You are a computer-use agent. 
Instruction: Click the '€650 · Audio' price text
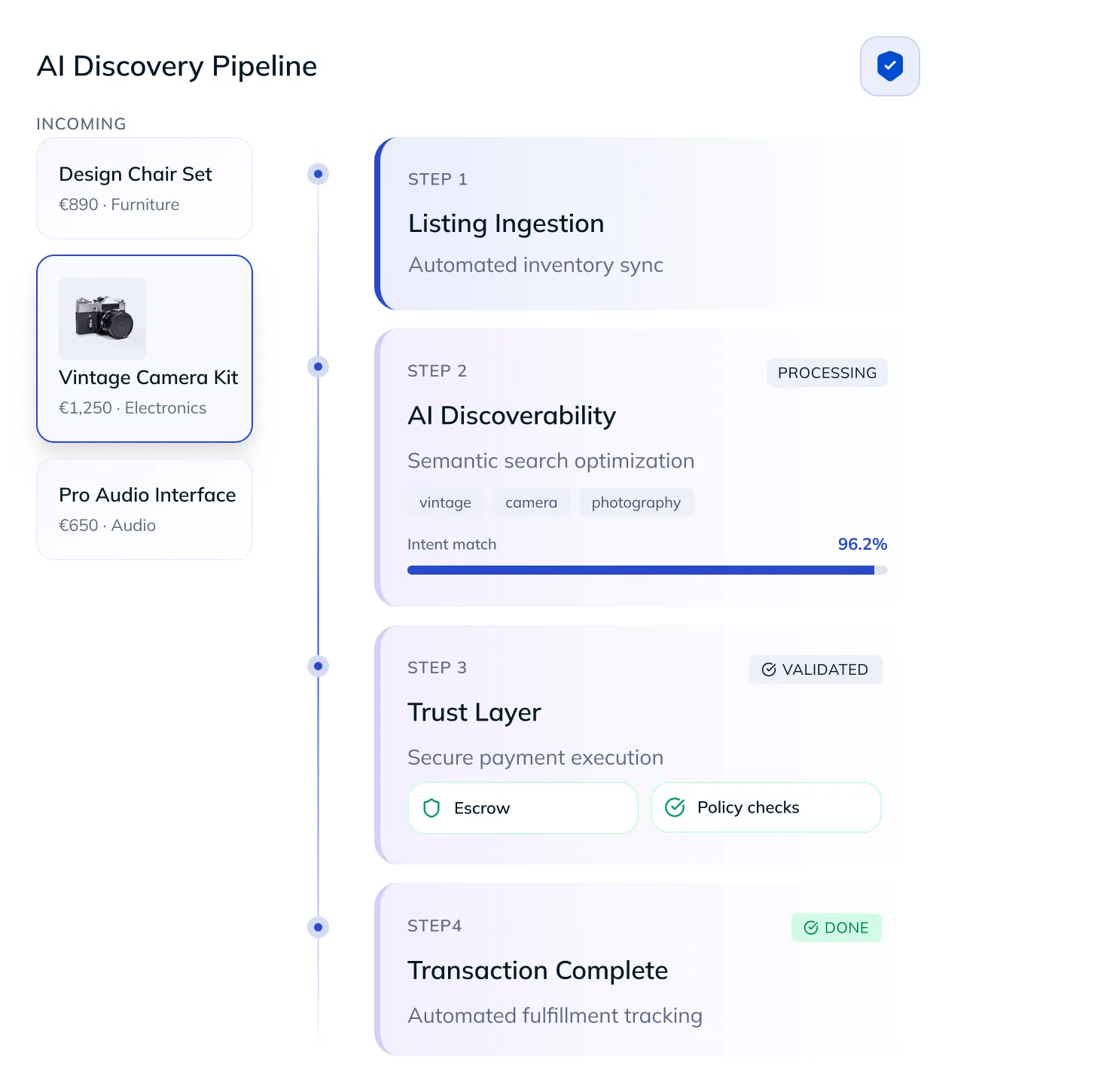click(x=107, y=526)
